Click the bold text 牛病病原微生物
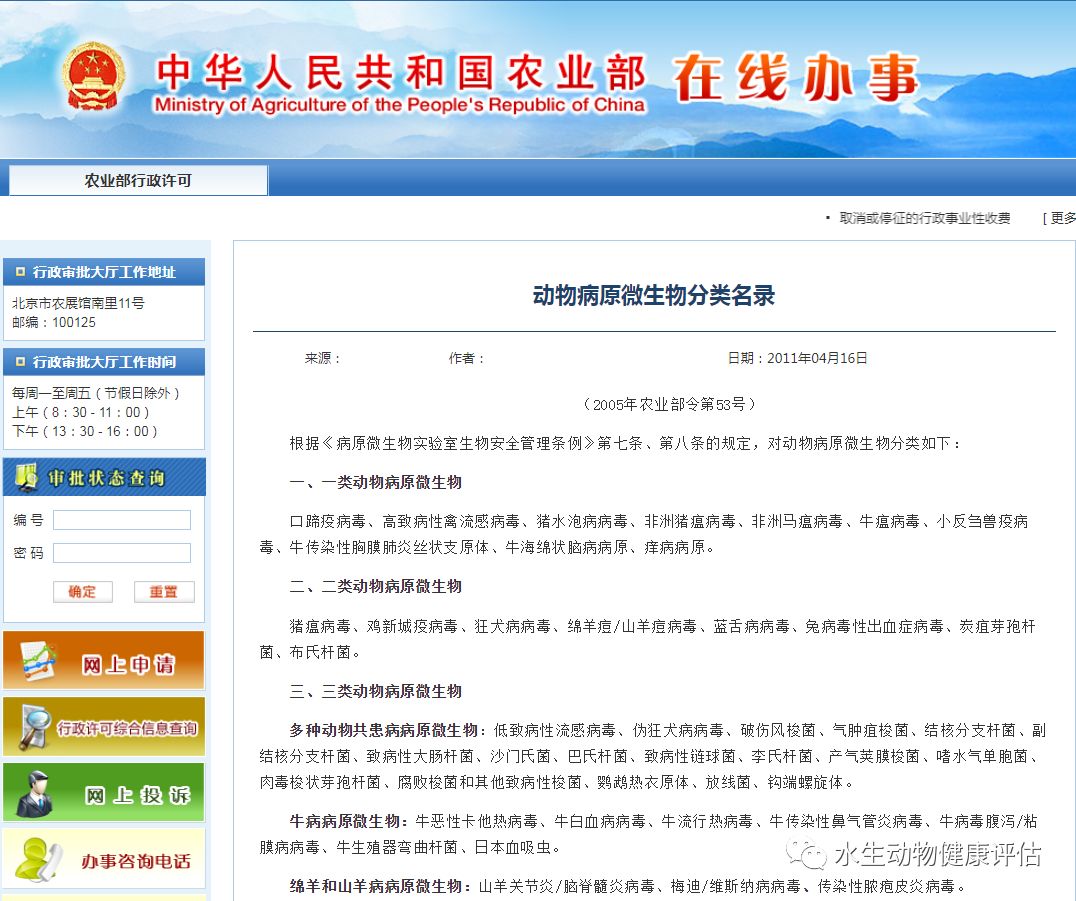Screen dimensions: 1076x901 coord(344,821)
